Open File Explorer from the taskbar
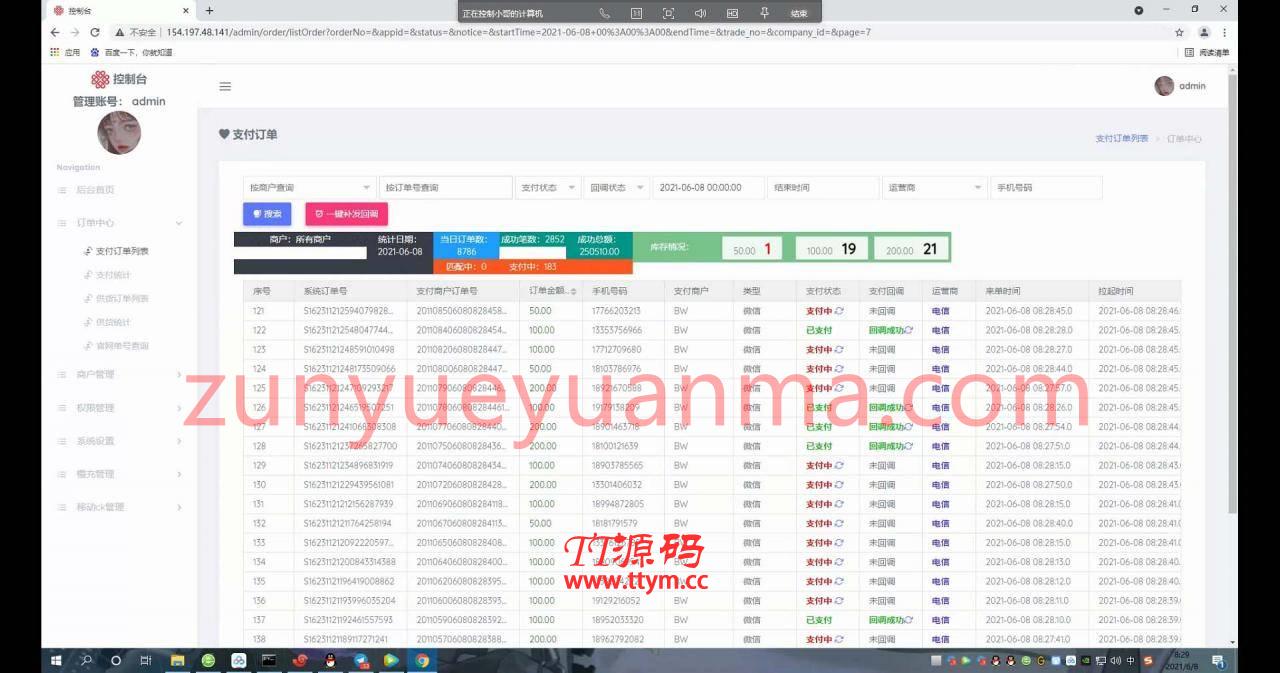 [x=177, y=661]
